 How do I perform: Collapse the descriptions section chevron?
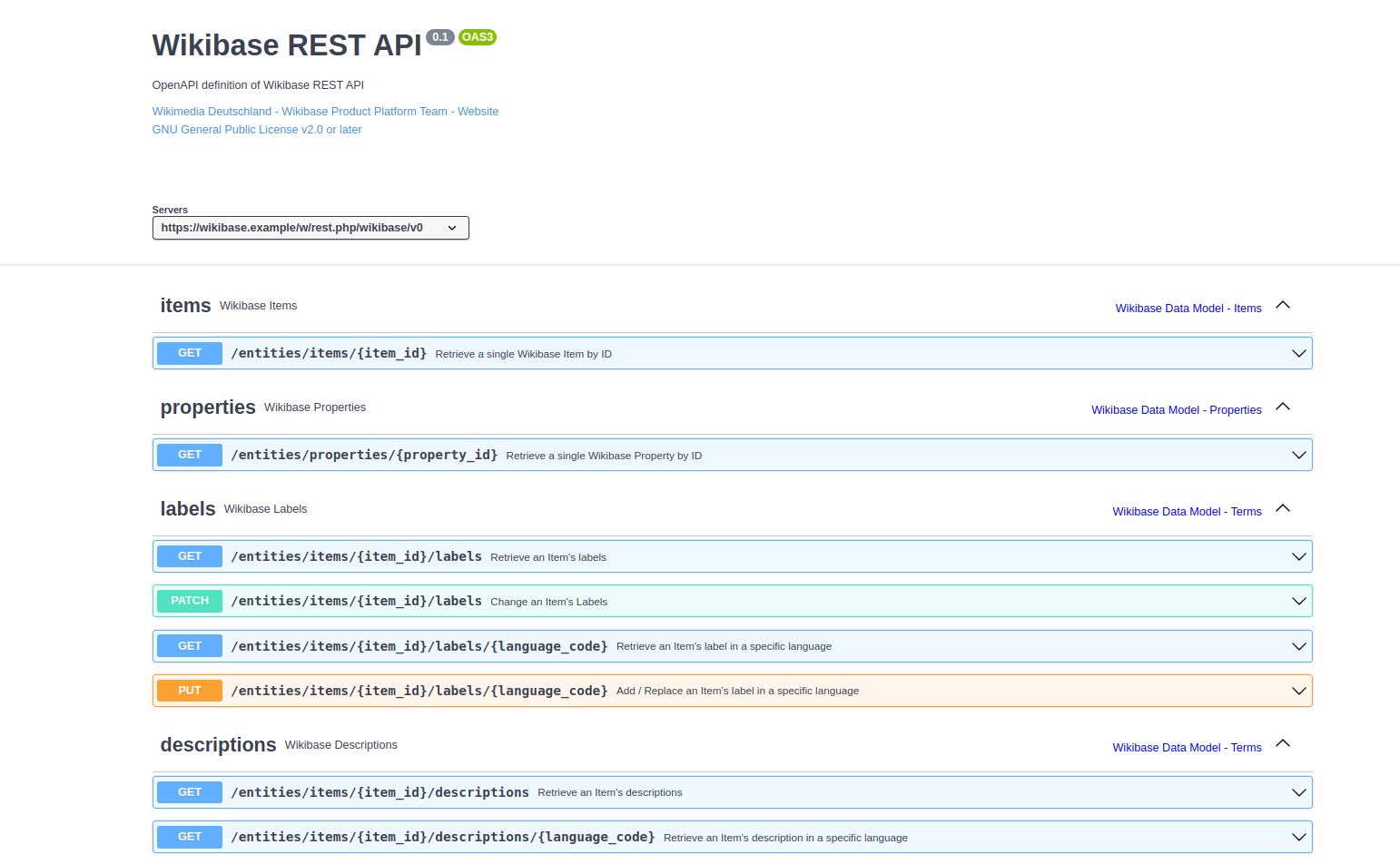(x=1282, y=744)
